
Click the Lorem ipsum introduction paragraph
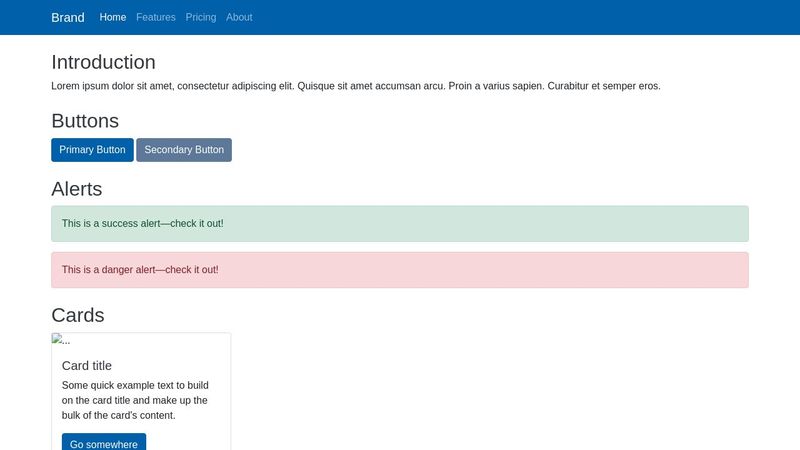pos(356,86)
